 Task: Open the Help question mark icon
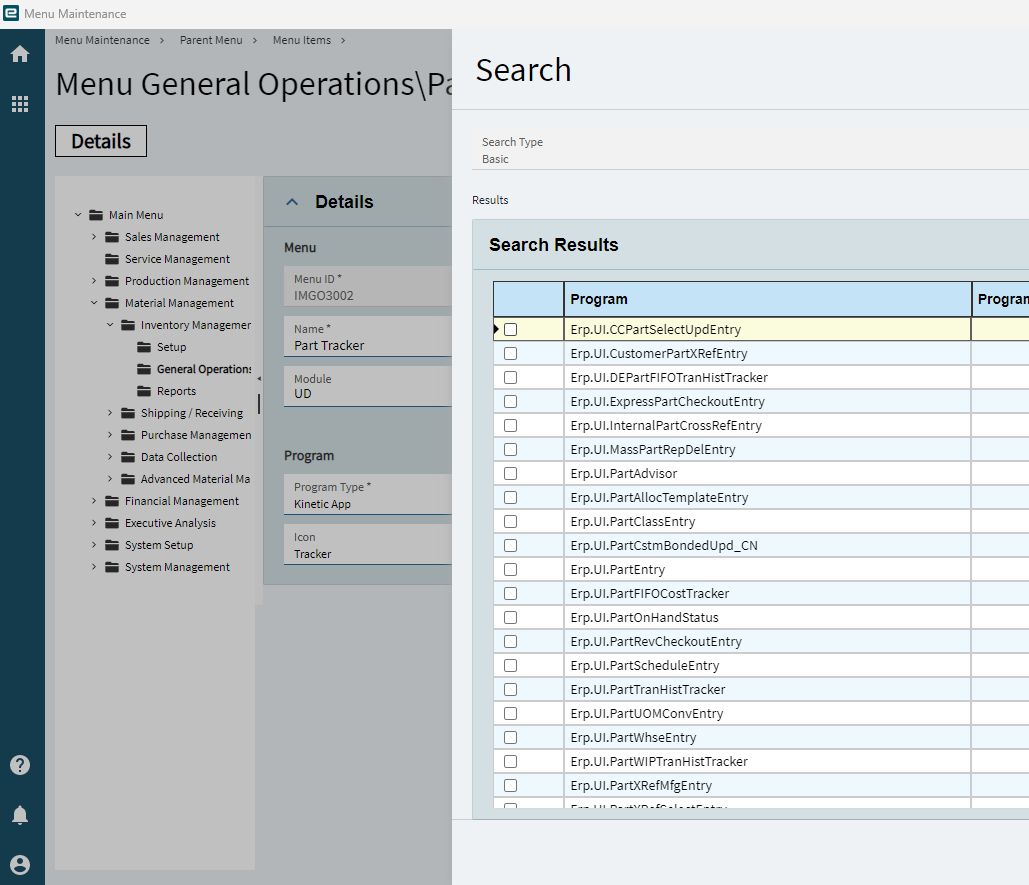pyautogui.click(x=20, y=765)
